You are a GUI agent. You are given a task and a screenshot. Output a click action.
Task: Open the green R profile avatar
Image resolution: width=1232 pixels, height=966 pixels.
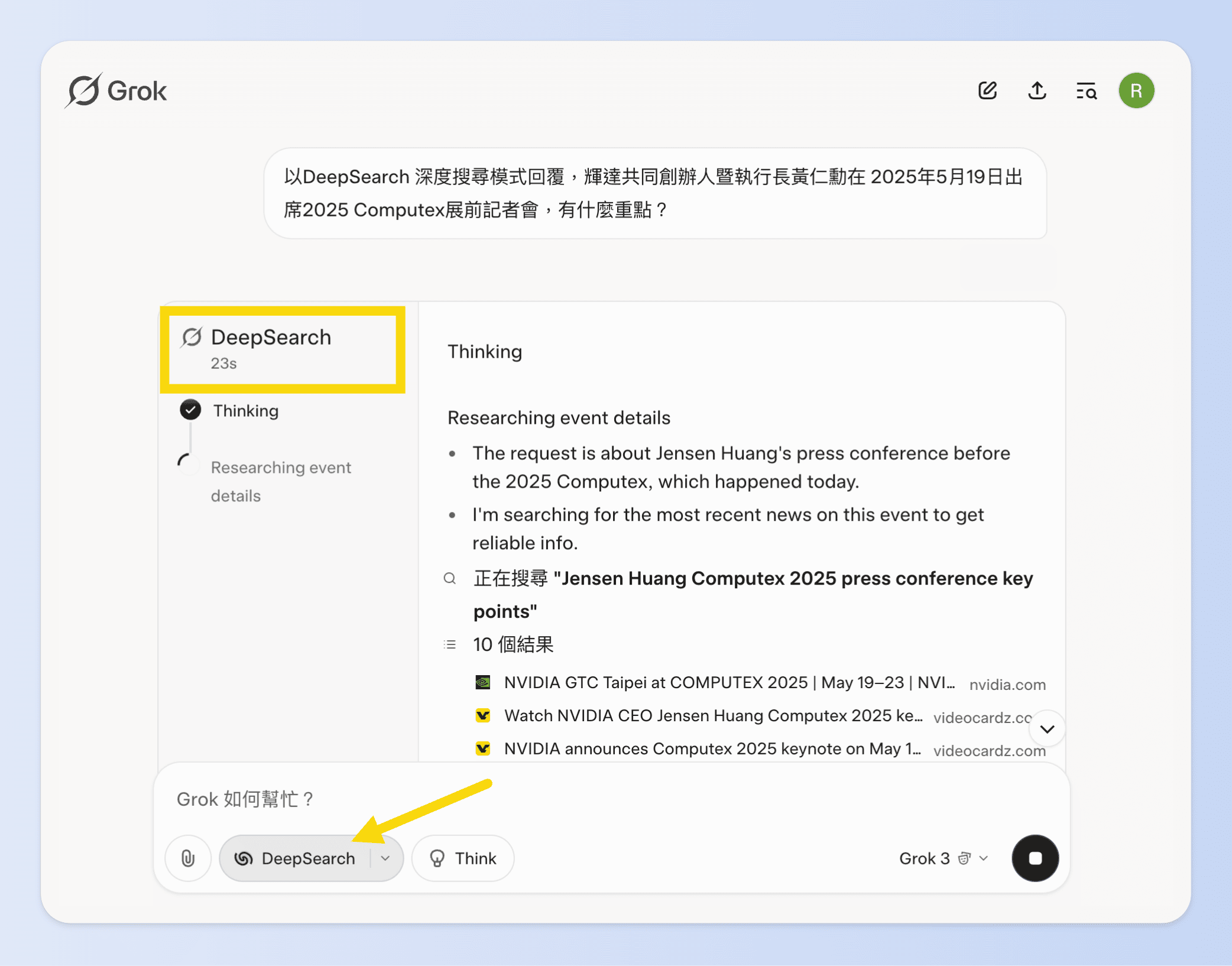pos(1137,90)
